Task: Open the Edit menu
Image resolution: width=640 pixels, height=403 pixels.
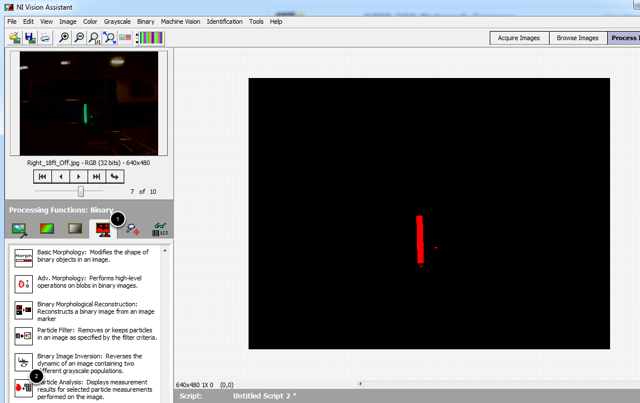Action: 28,22
